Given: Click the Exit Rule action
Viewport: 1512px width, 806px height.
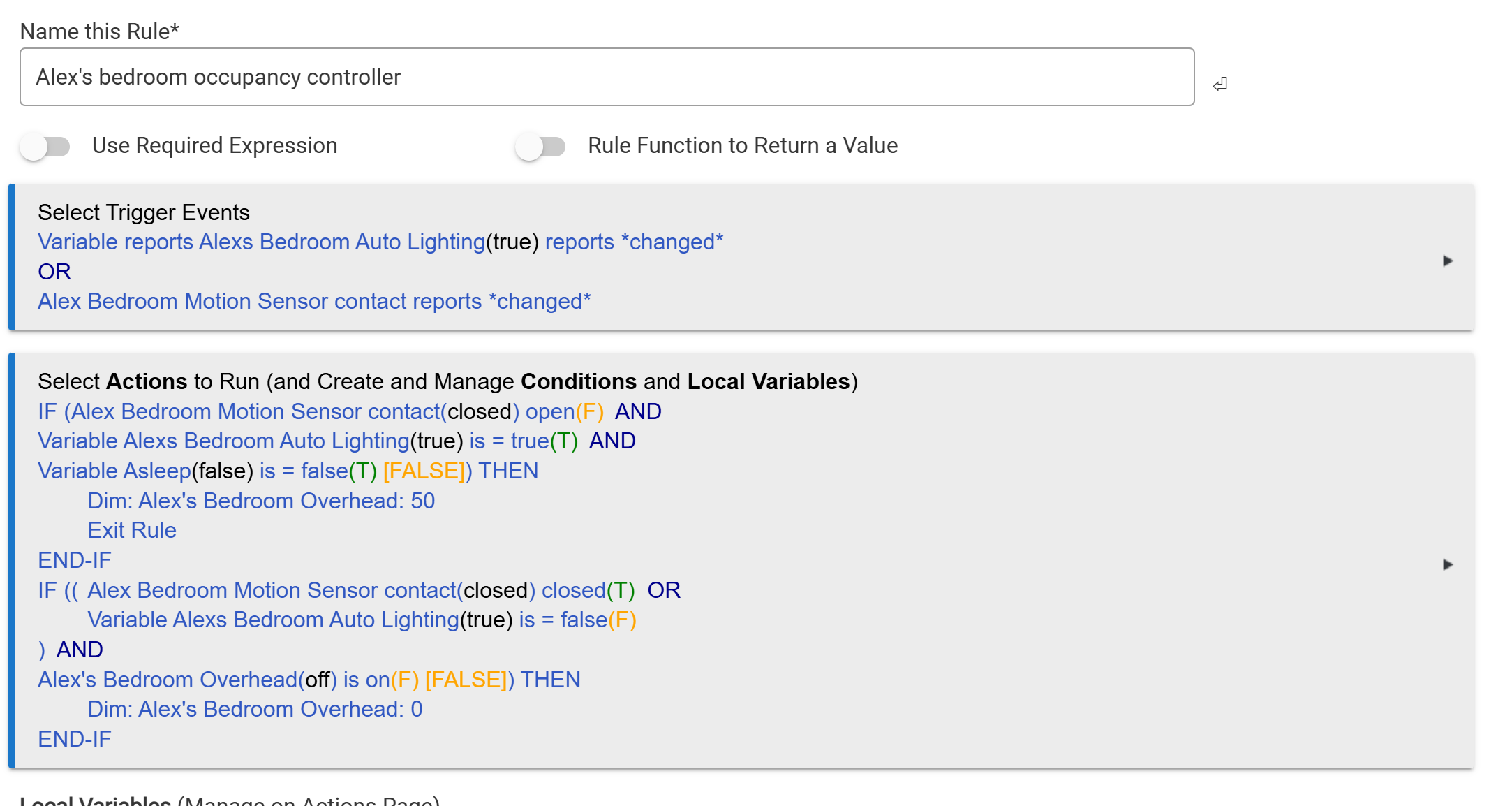Looking at the screenshot, I should 131,530.
